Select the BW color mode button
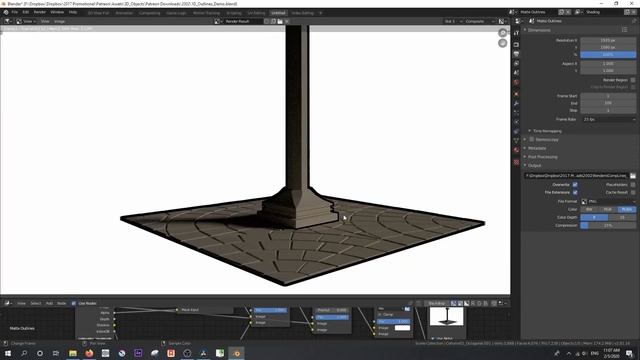Image resolution: width=640 pixels, height=360 pixels. pyautogui.click(x=589, y=209)
